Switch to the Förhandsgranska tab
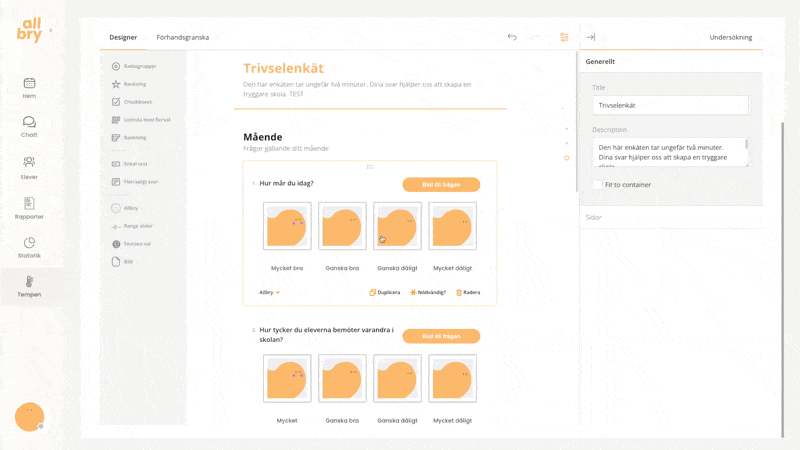800x450 pixels. point(183,37)
